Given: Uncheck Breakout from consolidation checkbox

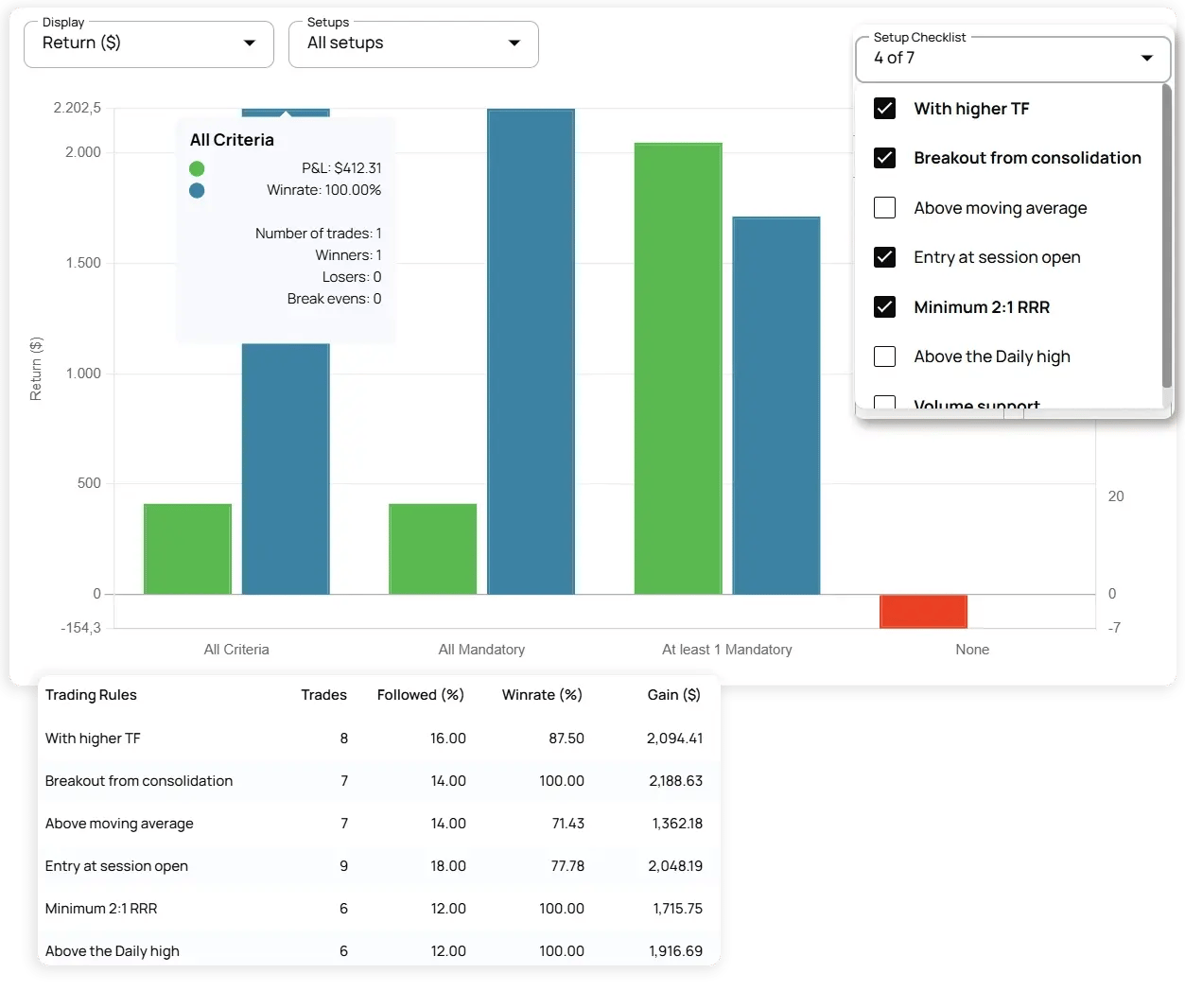Looking at the screenshot, I should click(x=884, y=158).
